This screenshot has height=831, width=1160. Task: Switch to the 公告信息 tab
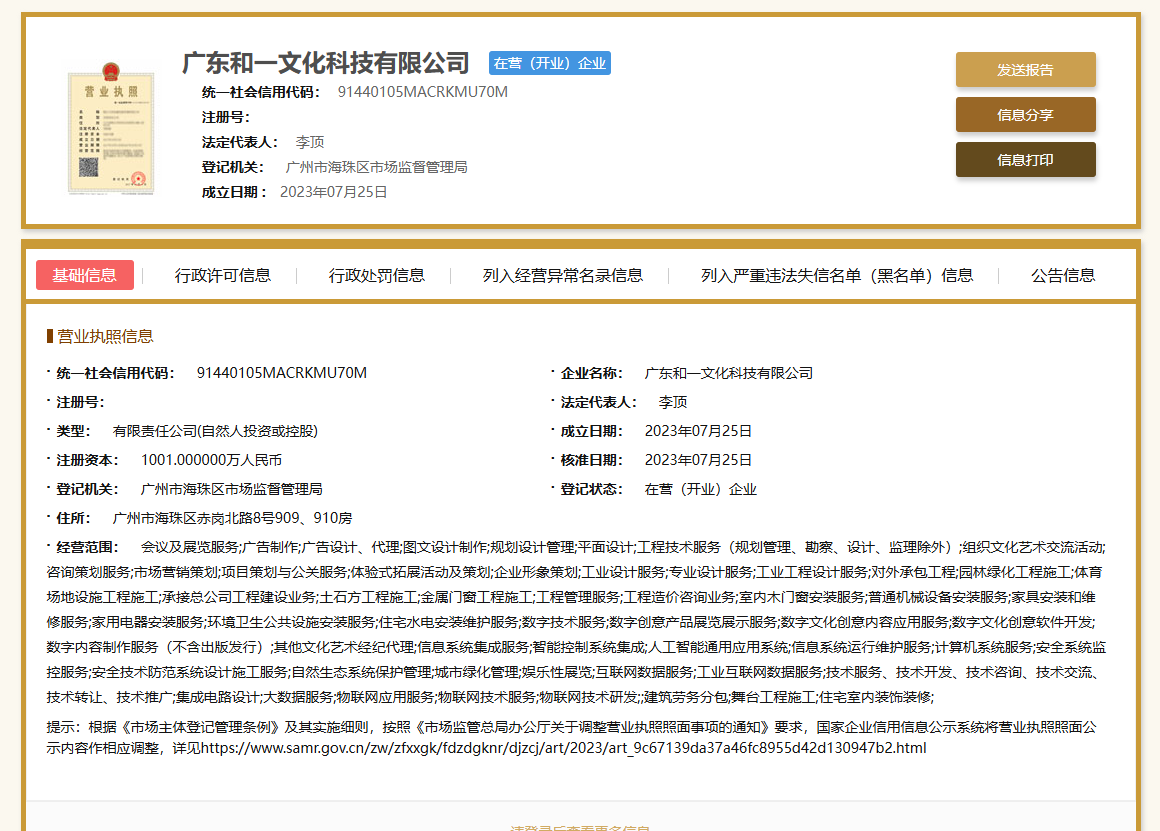(x=1061, y=275)
